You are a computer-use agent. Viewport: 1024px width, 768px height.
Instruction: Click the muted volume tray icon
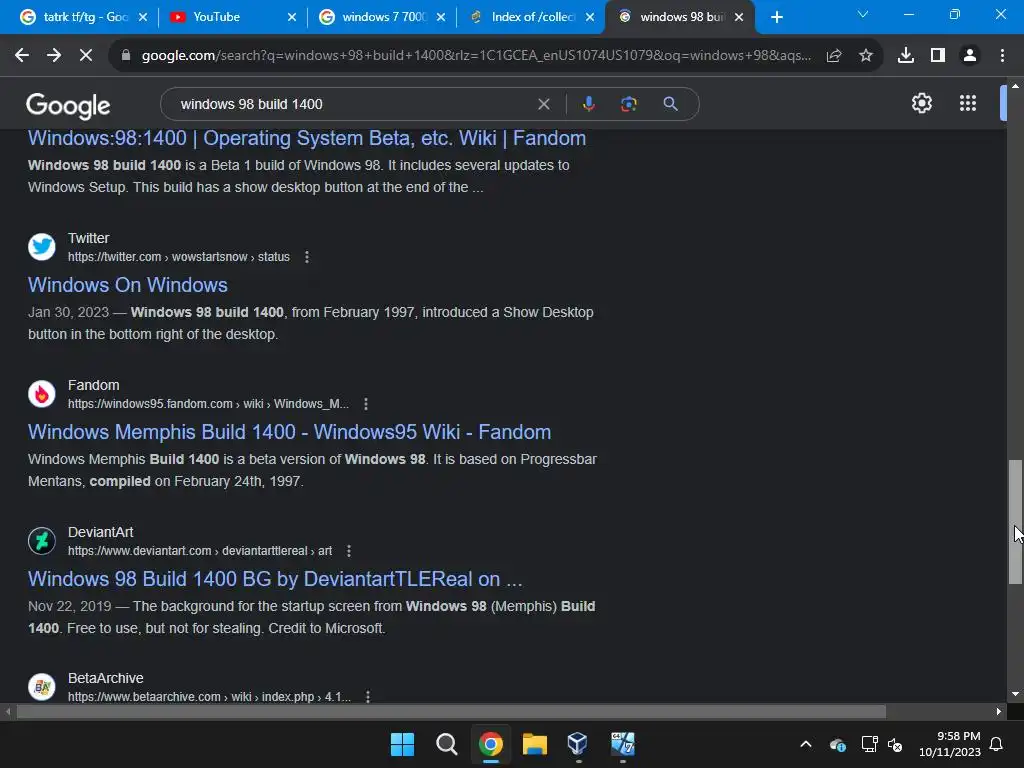(895, 744)
